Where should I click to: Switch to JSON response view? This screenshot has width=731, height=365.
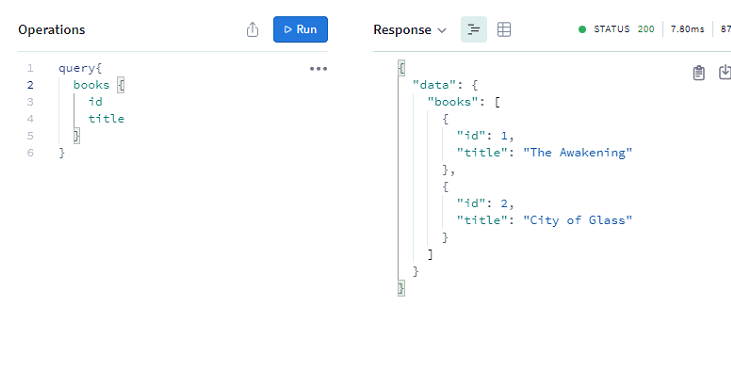(x=474, y=29)
